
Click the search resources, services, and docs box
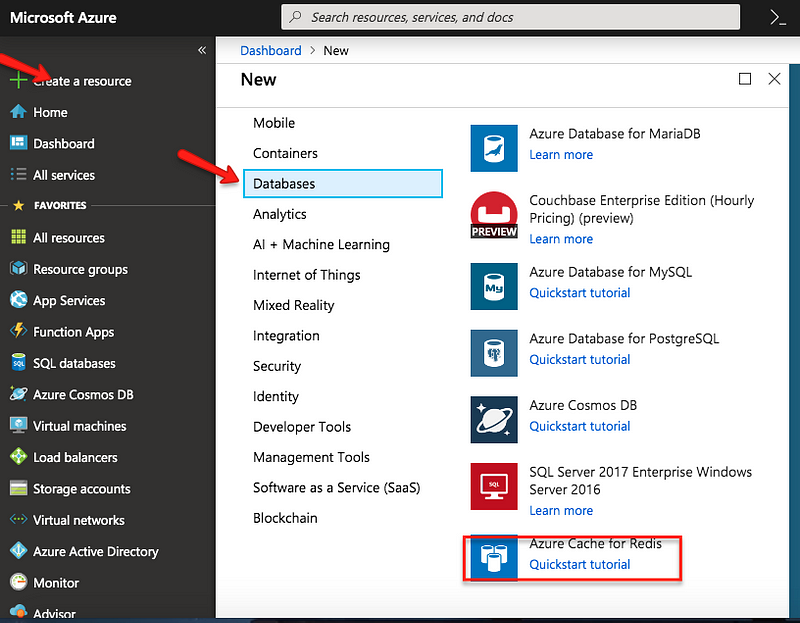(x=510, y=17)
